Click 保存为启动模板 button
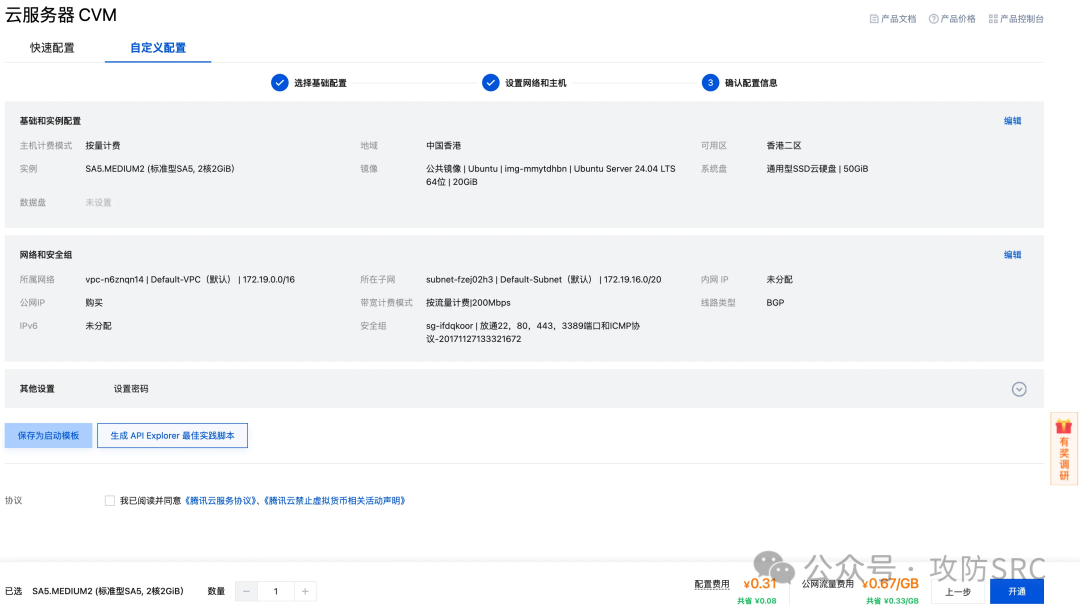 click(x=48, y=436)
